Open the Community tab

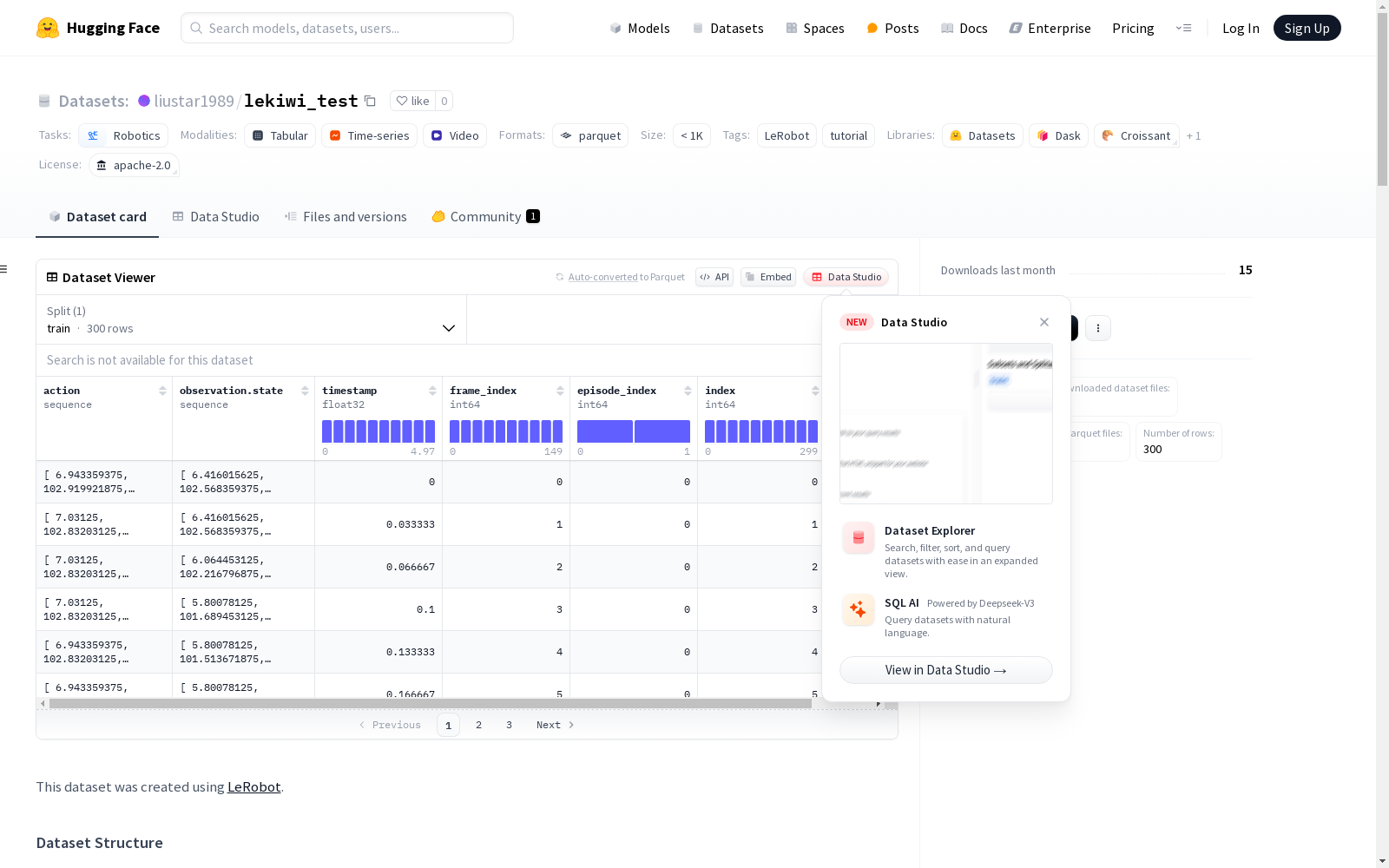tap(485, 217)
